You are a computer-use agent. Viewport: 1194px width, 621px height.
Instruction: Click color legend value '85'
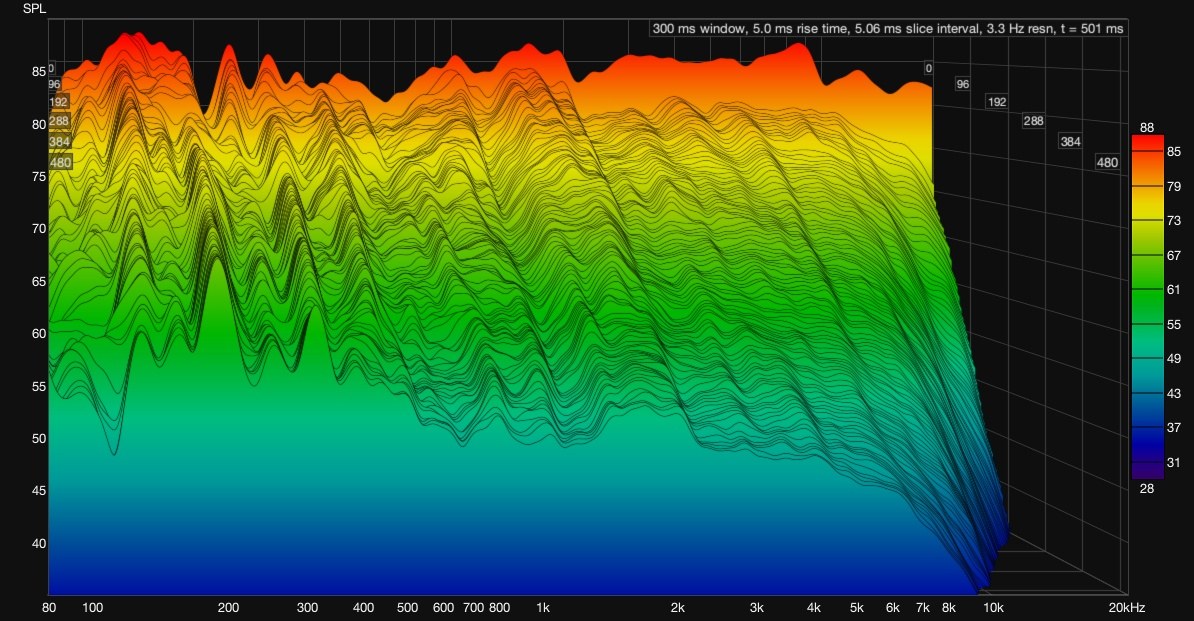pyautogui.click(x=1173, y=151)
